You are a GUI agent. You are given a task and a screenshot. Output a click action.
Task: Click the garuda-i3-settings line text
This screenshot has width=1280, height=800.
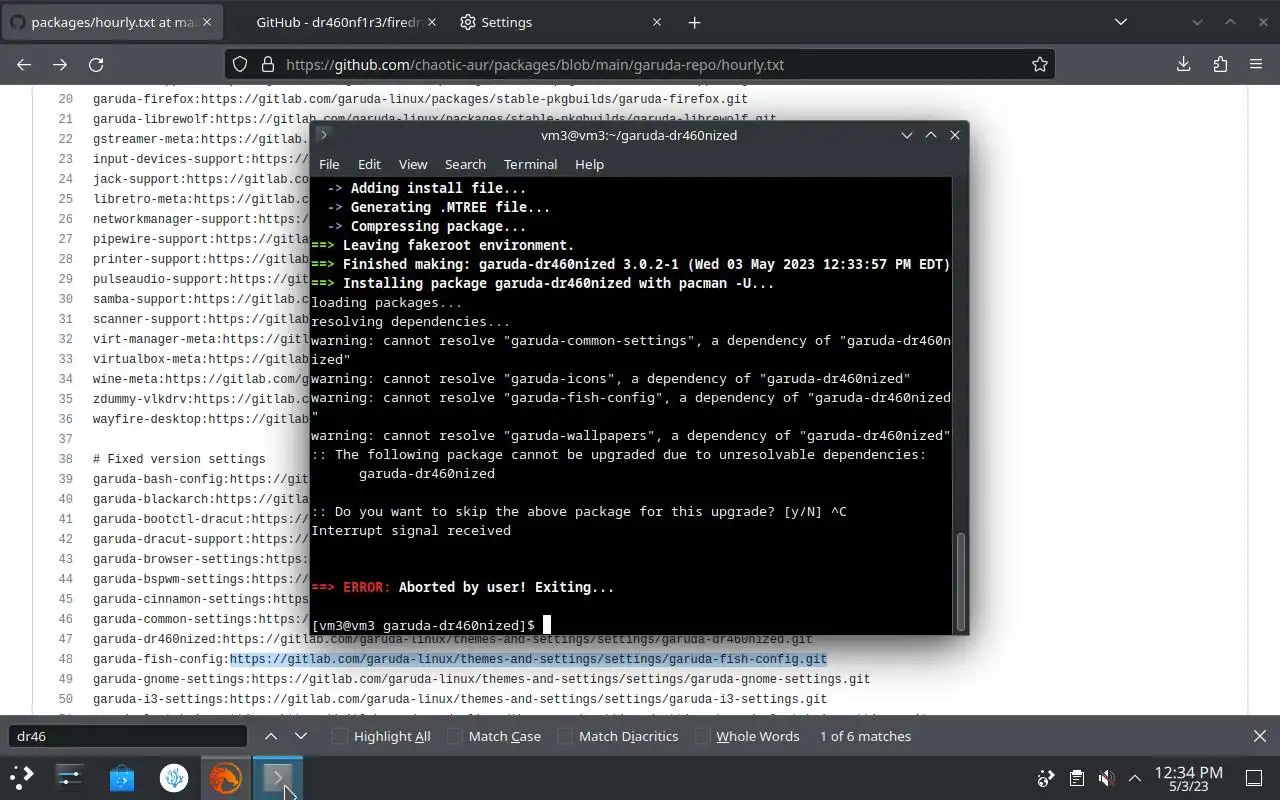point(460,699)
